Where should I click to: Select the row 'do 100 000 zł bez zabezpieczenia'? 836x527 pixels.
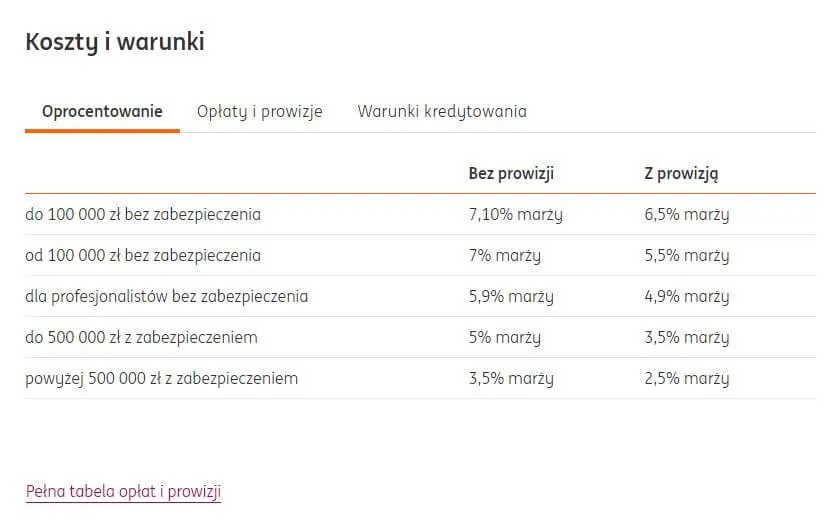143,214
